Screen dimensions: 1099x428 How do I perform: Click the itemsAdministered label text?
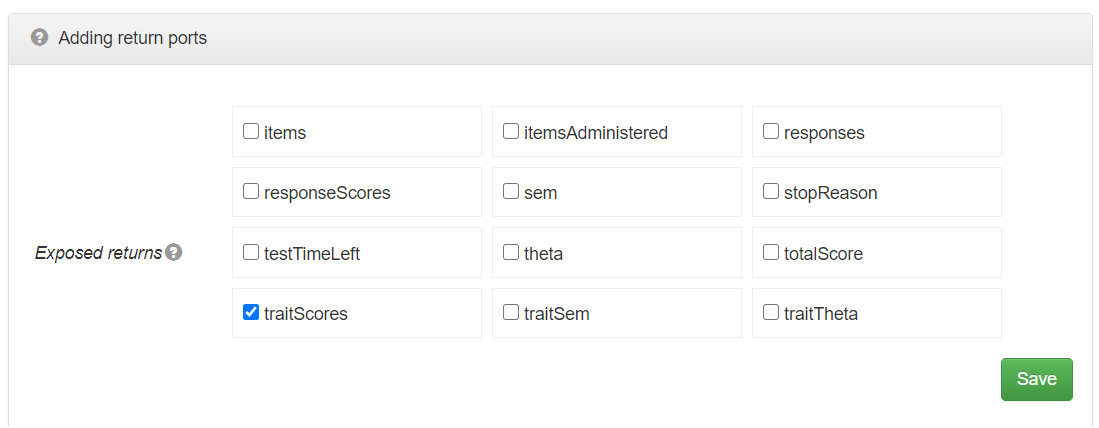click(596, 132)
